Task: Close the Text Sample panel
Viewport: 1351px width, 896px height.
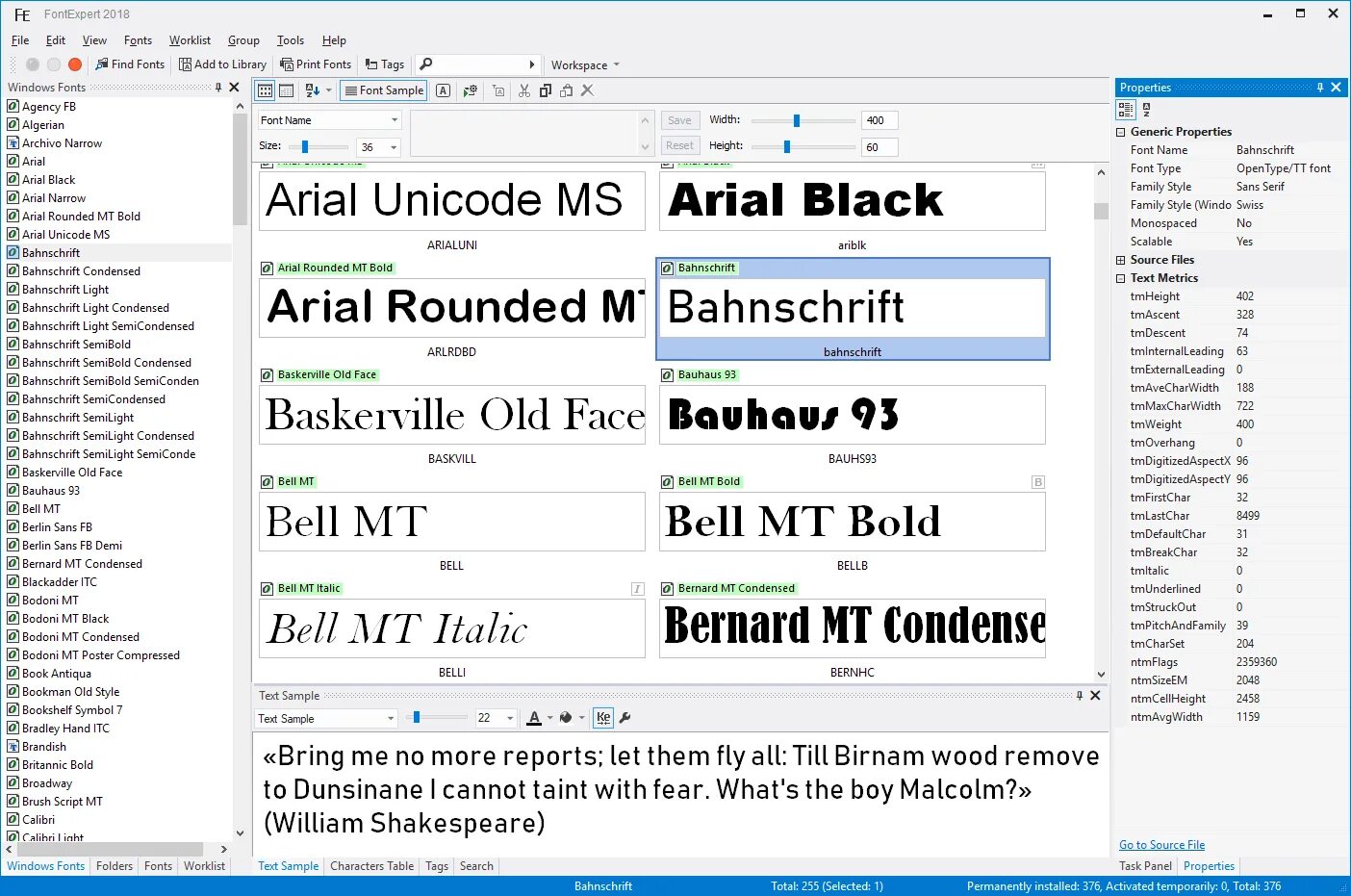Action: point(1095,695)
